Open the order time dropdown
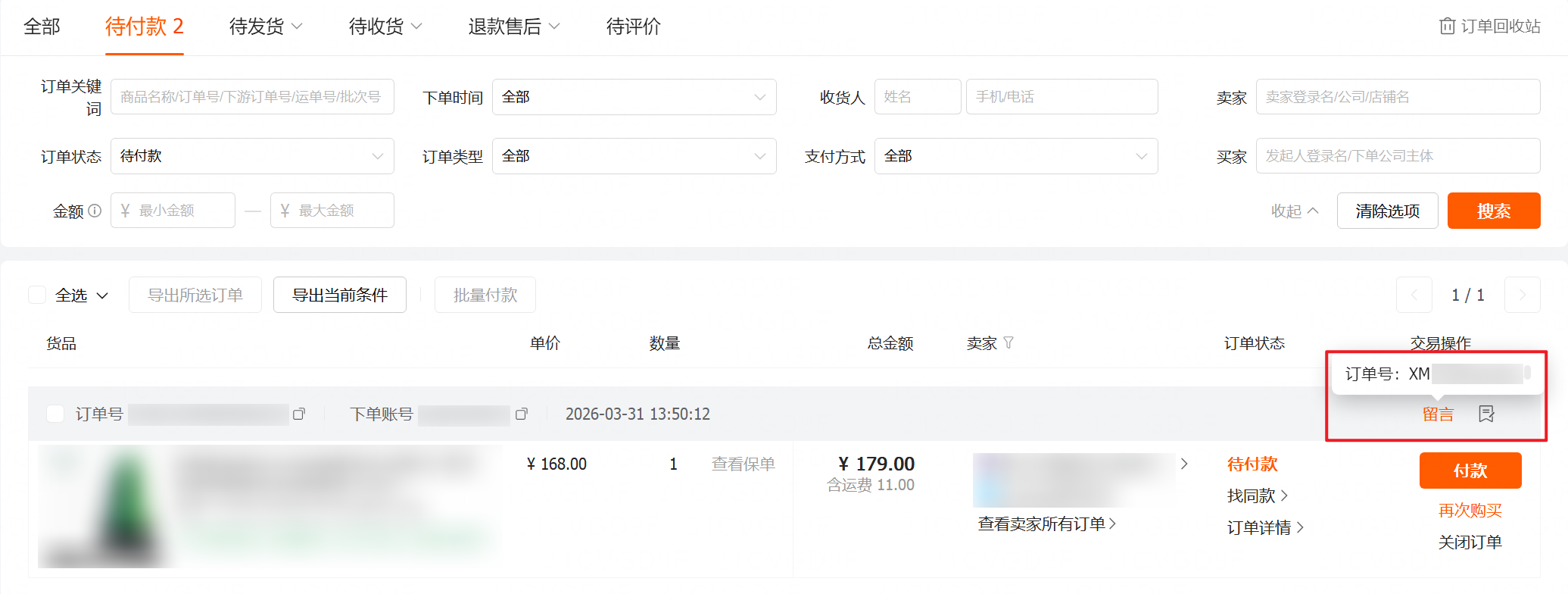This screenshot has height=594, width=1568. point(634,97)
